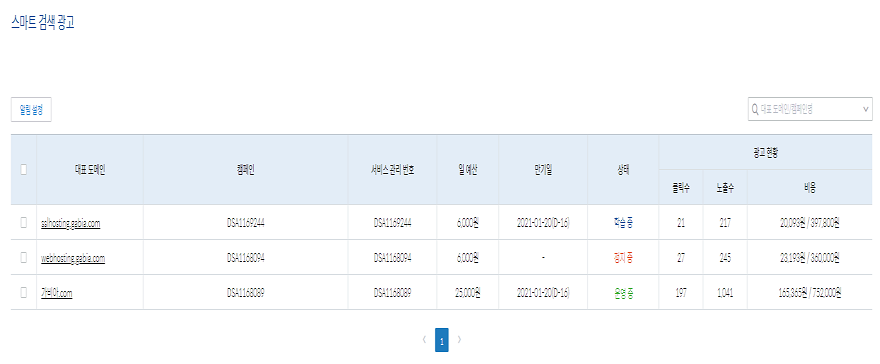Click the 상태 column header

[x=623, y=170]
